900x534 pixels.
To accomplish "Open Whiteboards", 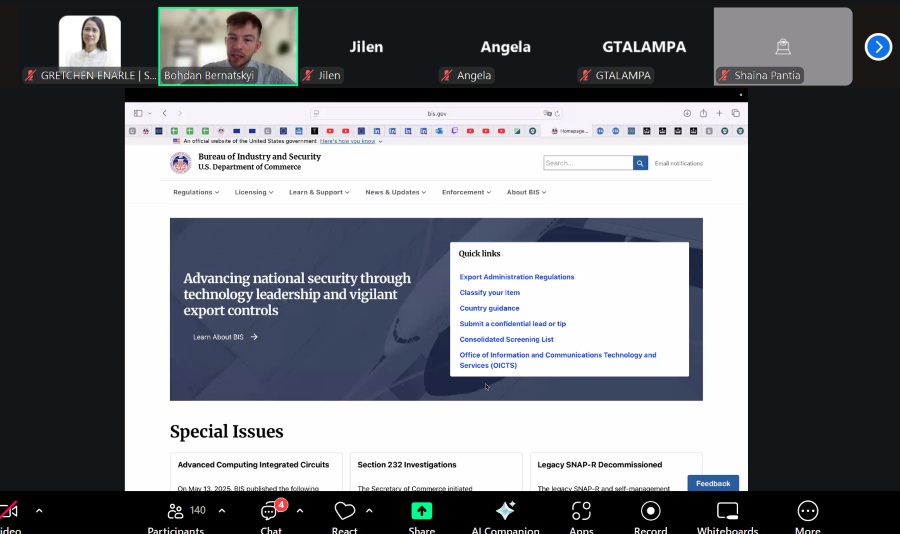I will [727, 518].
